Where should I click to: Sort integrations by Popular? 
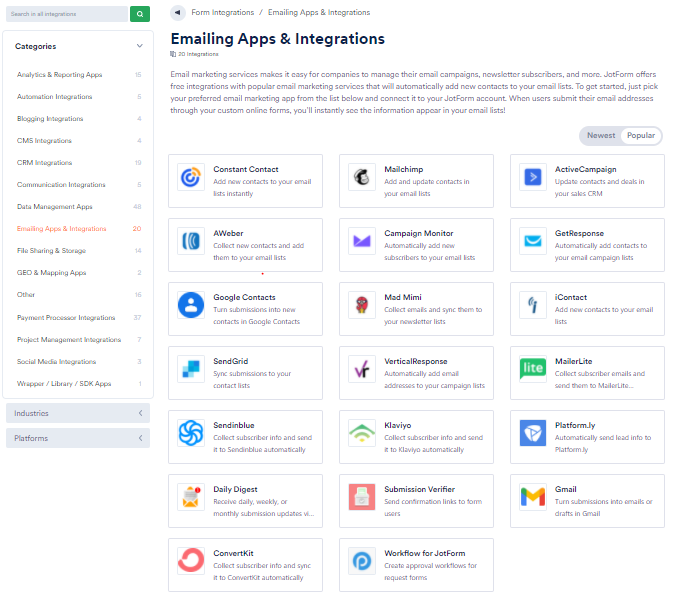641,136
